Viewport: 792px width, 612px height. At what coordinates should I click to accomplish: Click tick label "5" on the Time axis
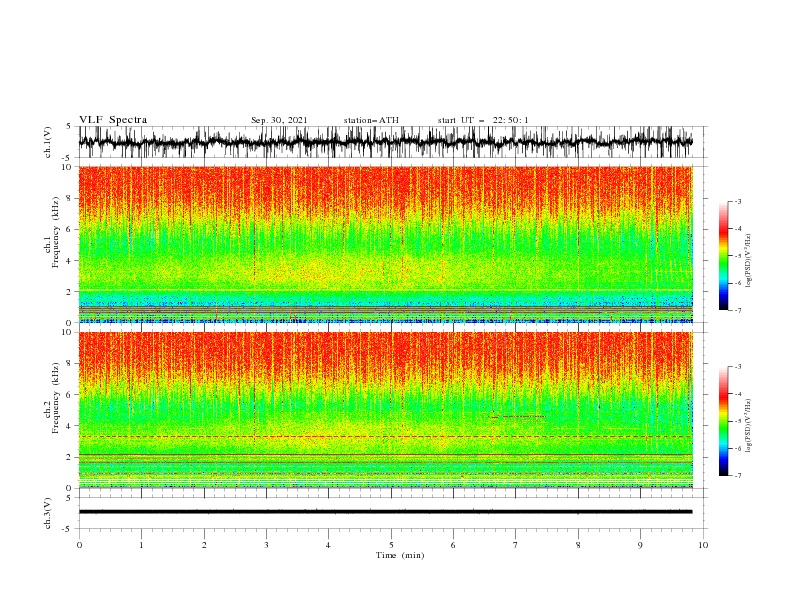[x=391, y=545]
